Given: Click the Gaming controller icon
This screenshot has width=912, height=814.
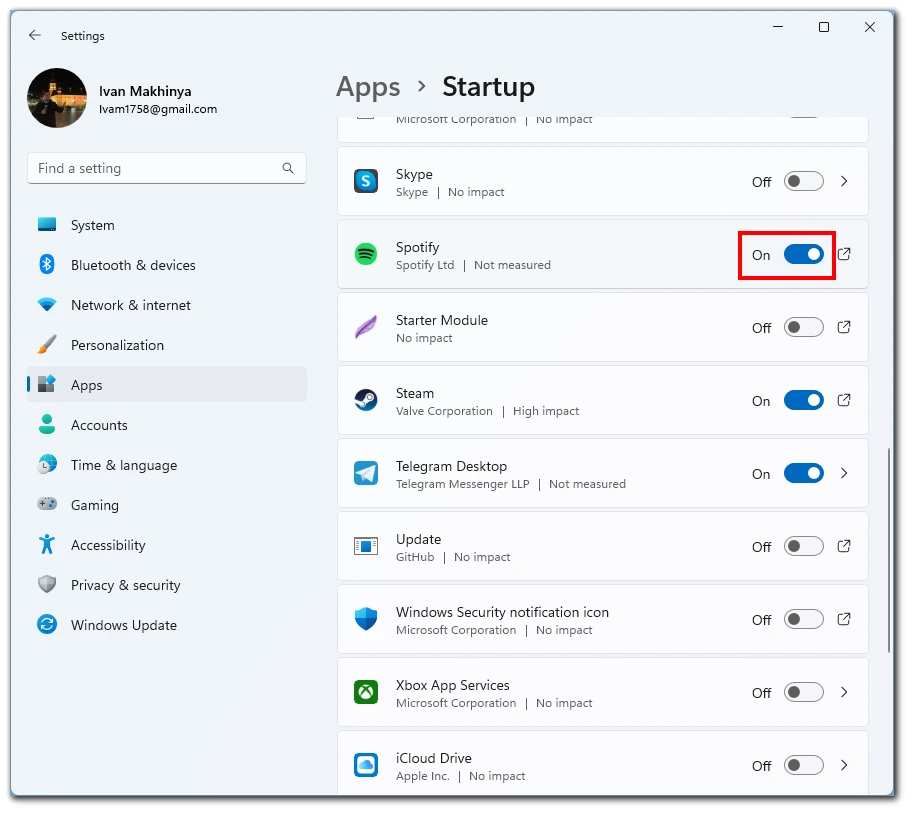Looking at the screenshot, I should pyautogui.click(x=47, y=504).
